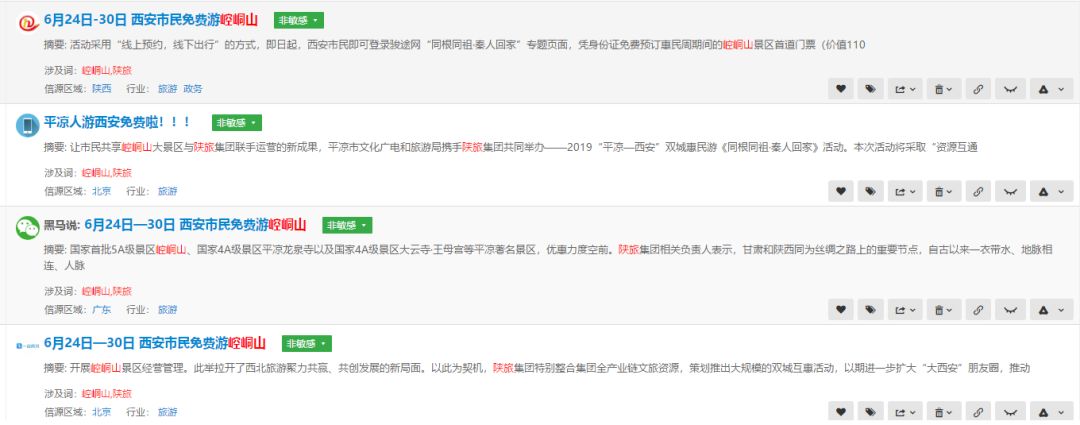Open trash dropdown for 开展崆峒山景区 summary article
The width and height of the screenshot is (1080, 425).
[x=944, y=412]
